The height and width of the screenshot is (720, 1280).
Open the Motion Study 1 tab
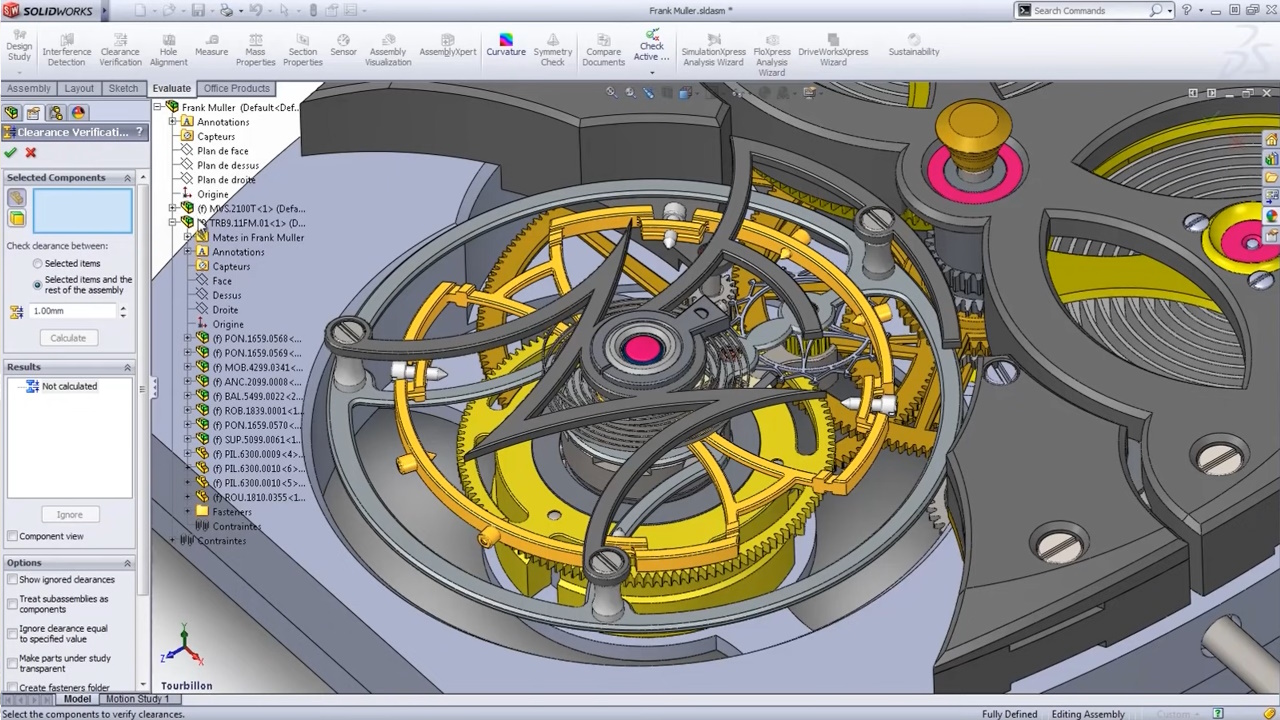[x=137, y=699]
